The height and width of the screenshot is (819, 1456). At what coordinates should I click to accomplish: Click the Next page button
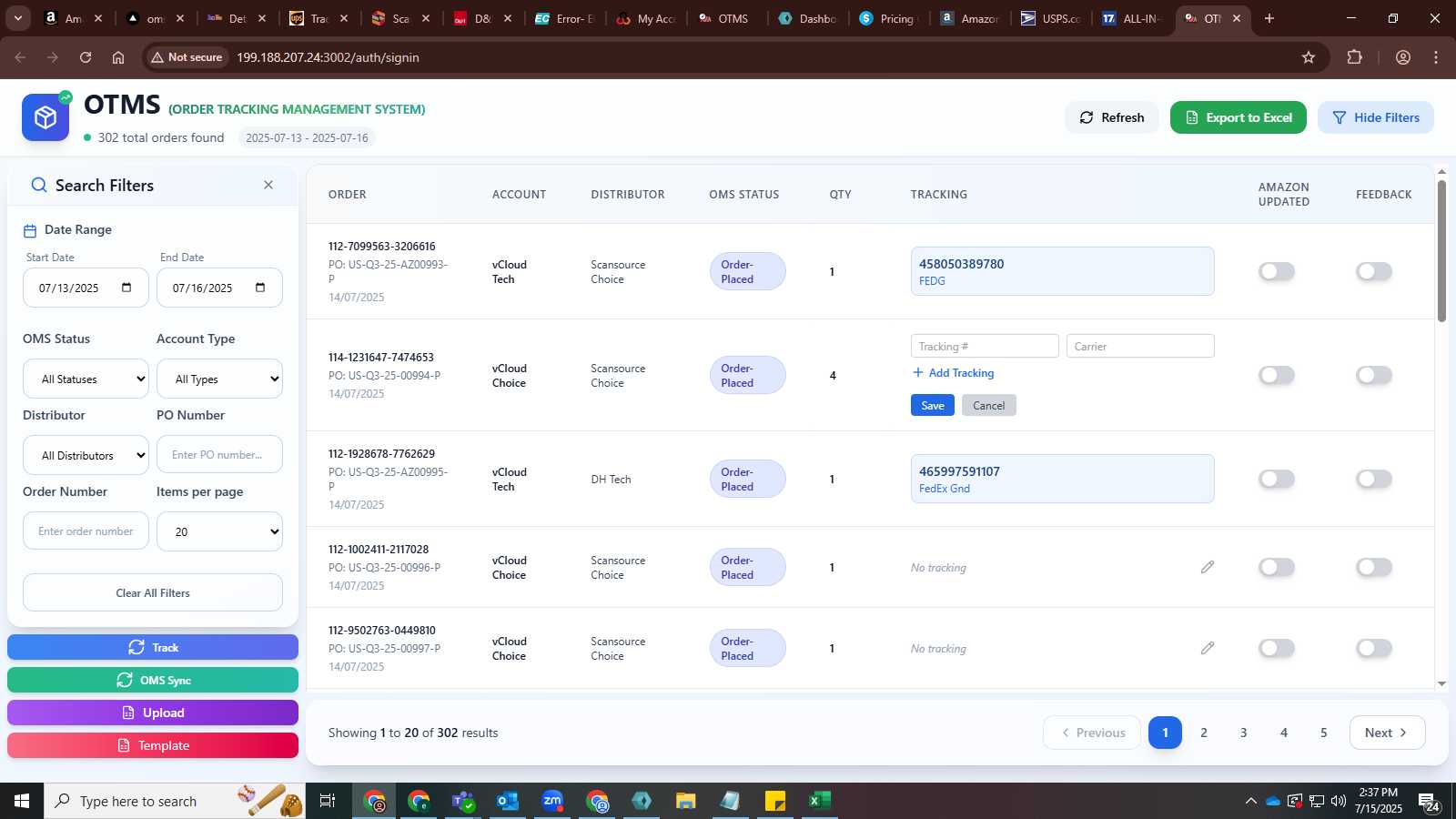[1387, 733]
